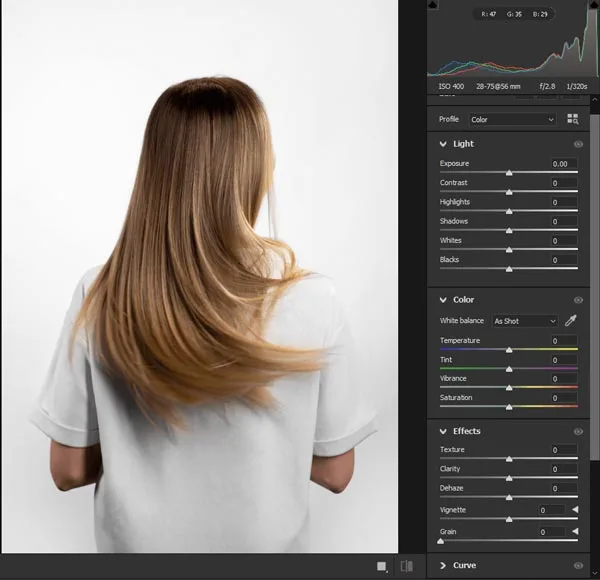Focus the Texture value field
600x580 pixels.
[564, 450]
